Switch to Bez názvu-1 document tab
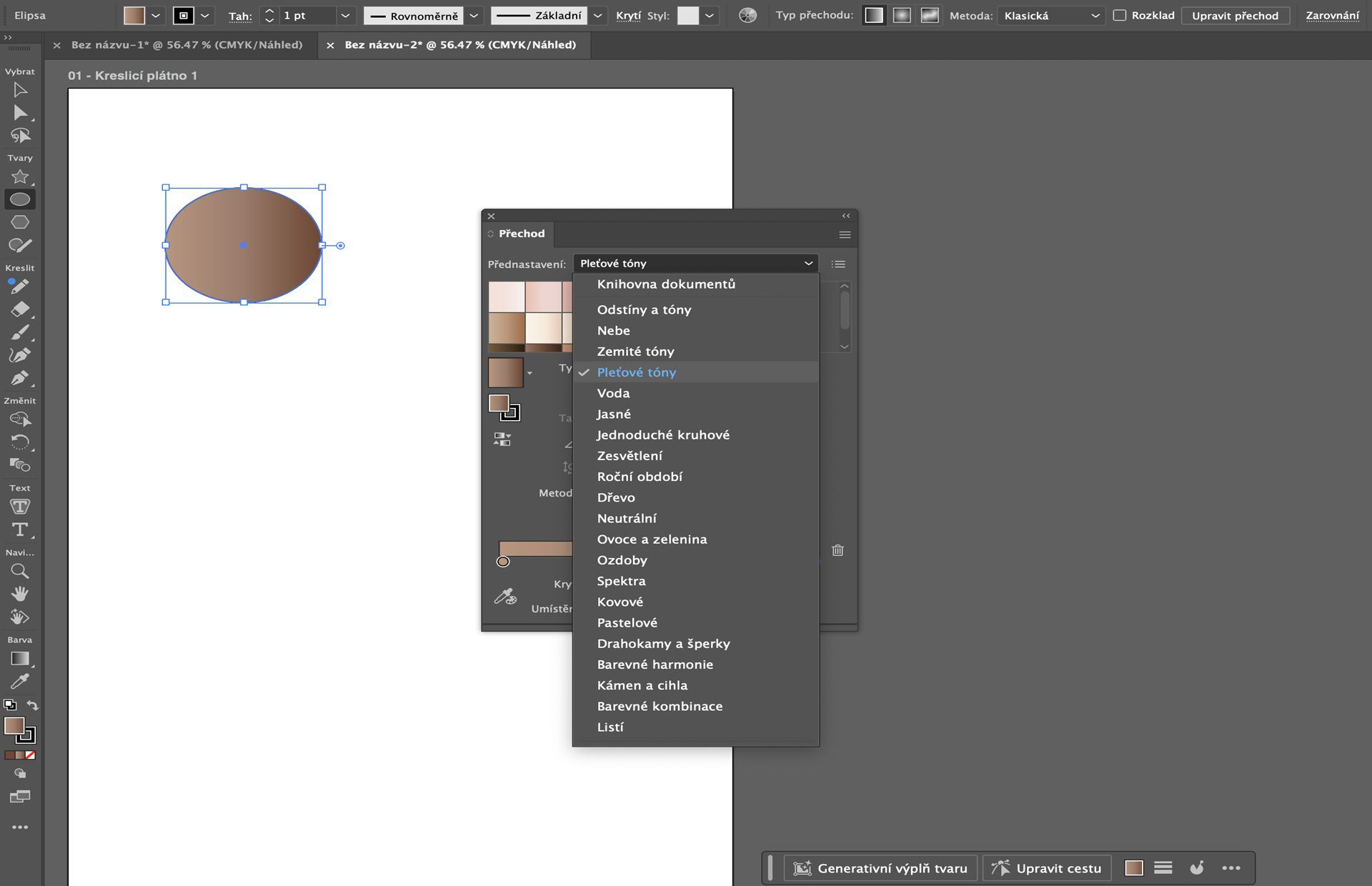This screenshot has height=886, width=1372. [x=187, y=44]
